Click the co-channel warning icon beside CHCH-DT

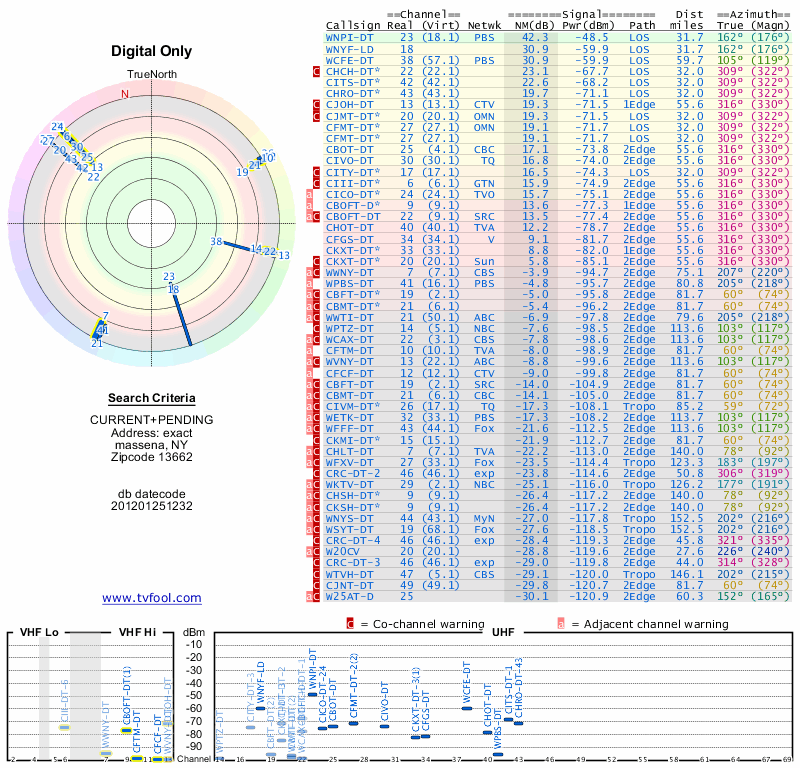[x=316, y=72]
